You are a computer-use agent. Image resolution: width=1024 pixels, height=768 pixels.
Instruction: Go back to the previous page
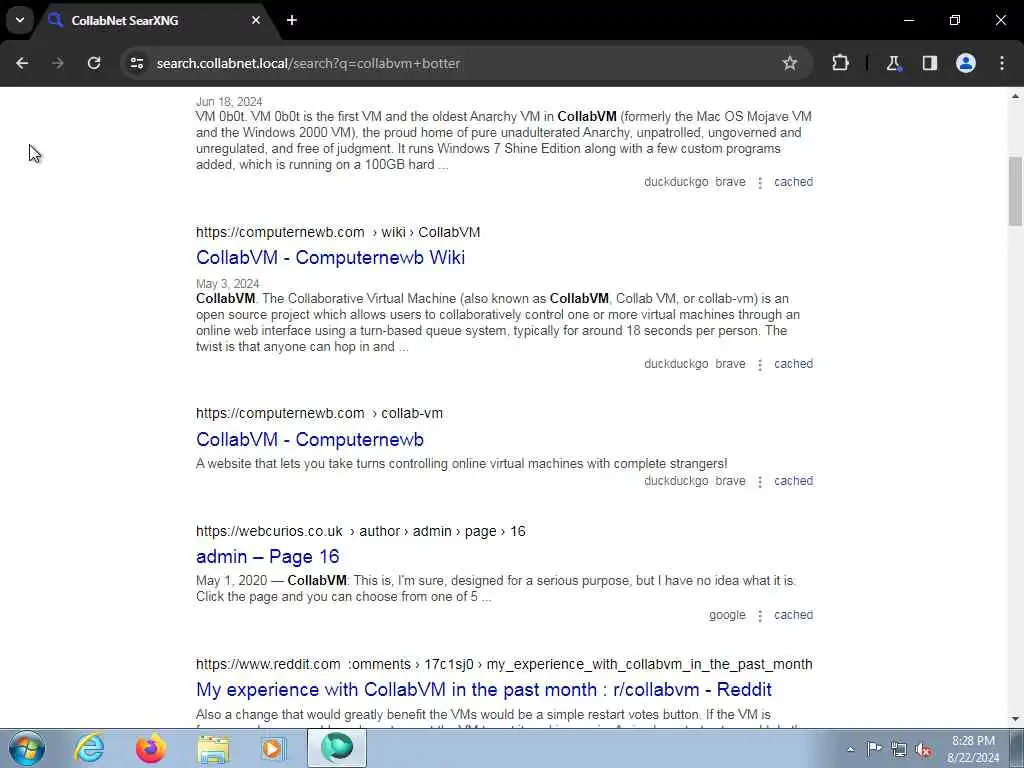coord(22,63)
